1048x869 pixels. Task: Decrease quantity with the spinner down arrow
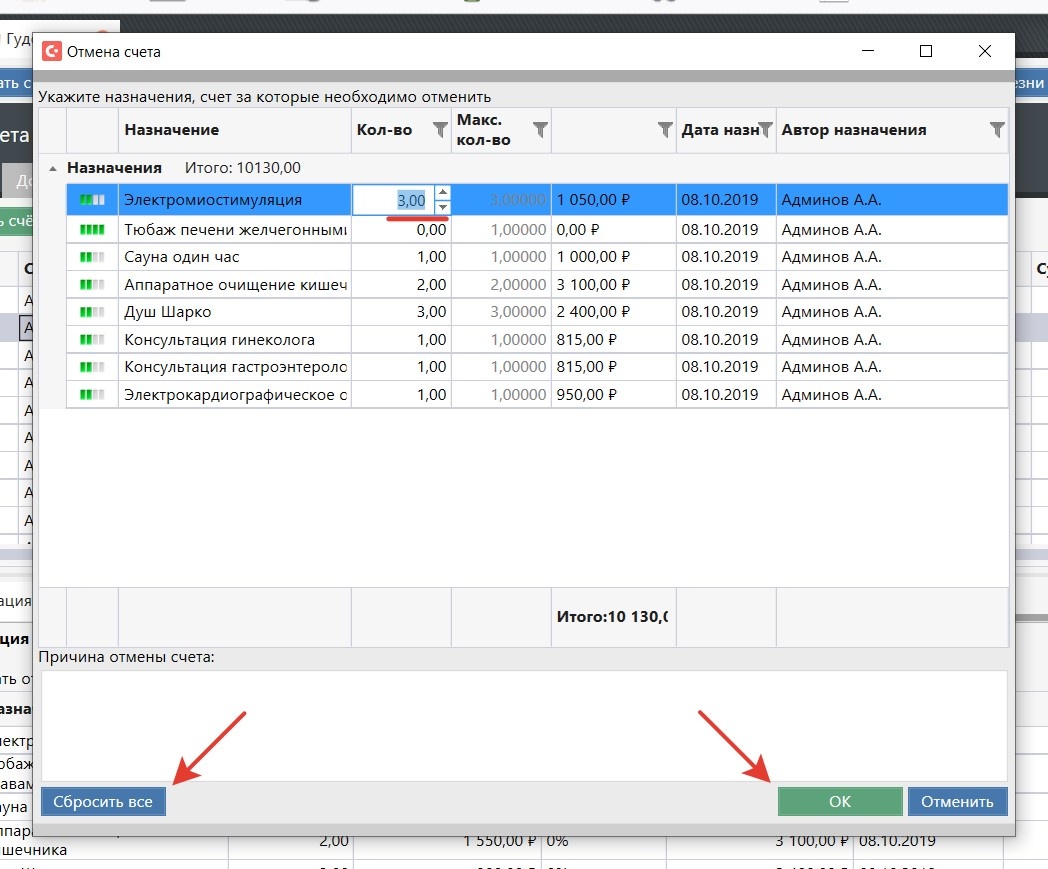pos(442,207)
